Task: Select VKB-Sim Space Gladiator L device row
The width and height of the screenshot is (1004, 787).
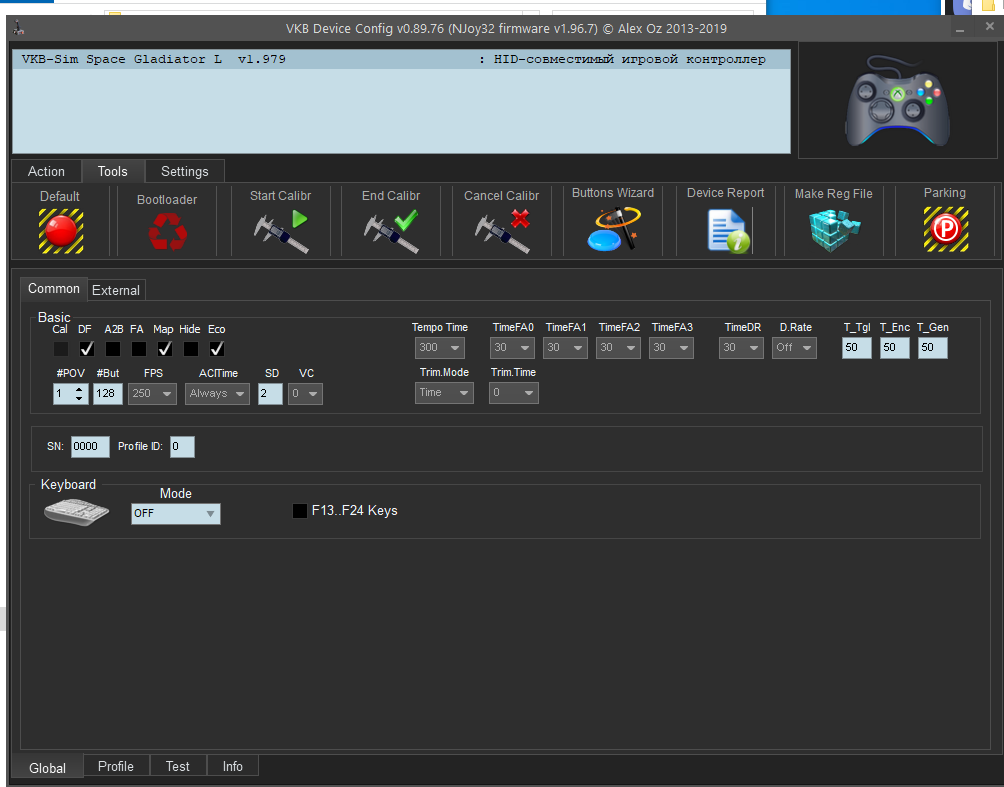Action: [401, 60]
